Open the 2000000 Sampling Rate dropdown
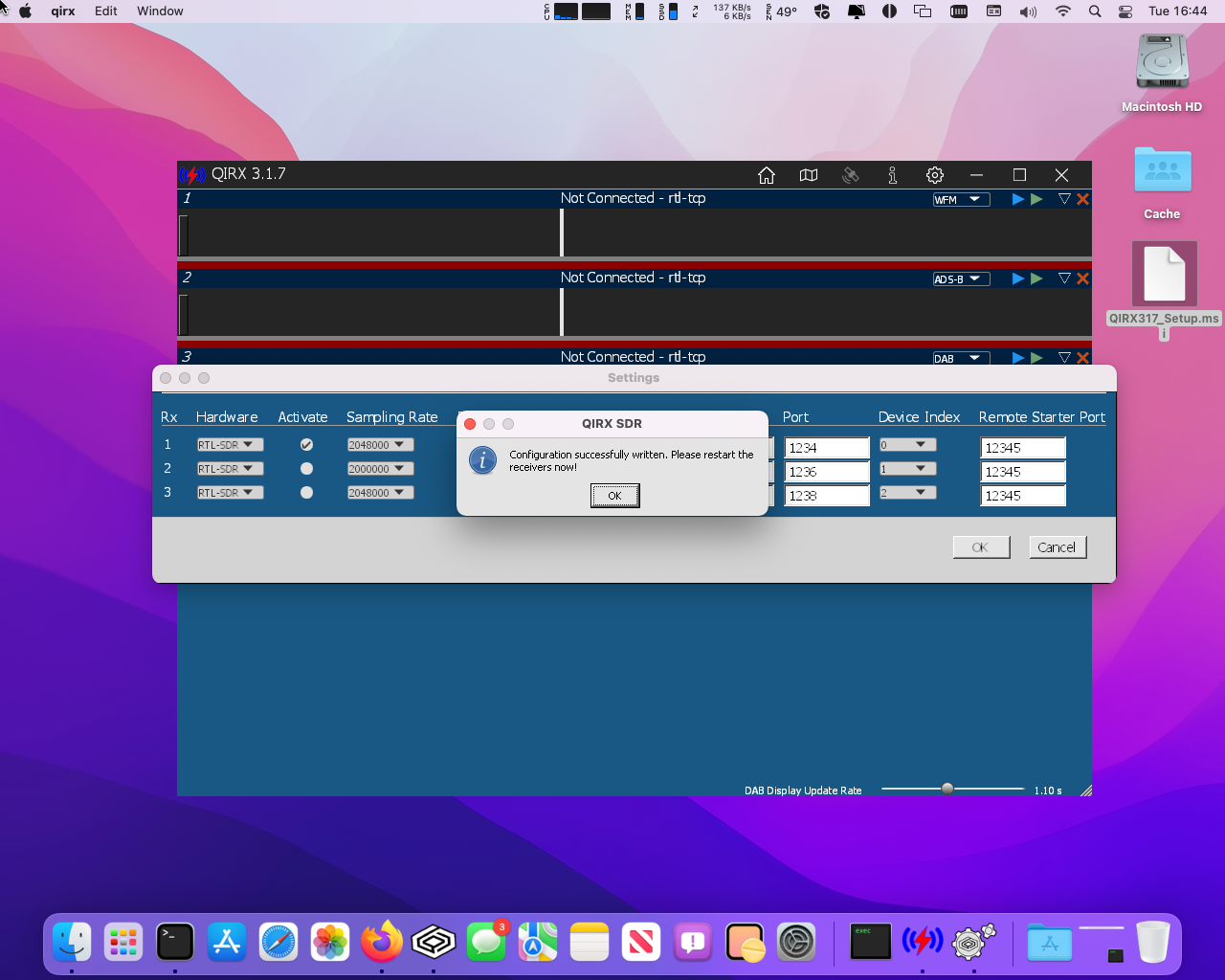 [380, 469]
